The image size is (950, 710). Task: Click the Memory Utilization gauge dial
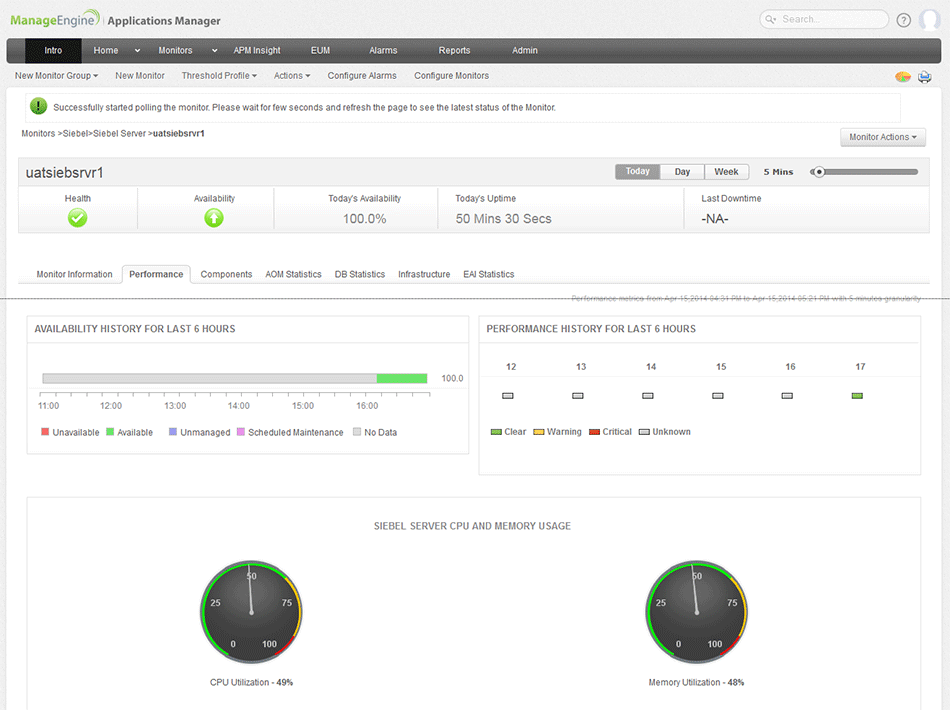coord(697,611)
